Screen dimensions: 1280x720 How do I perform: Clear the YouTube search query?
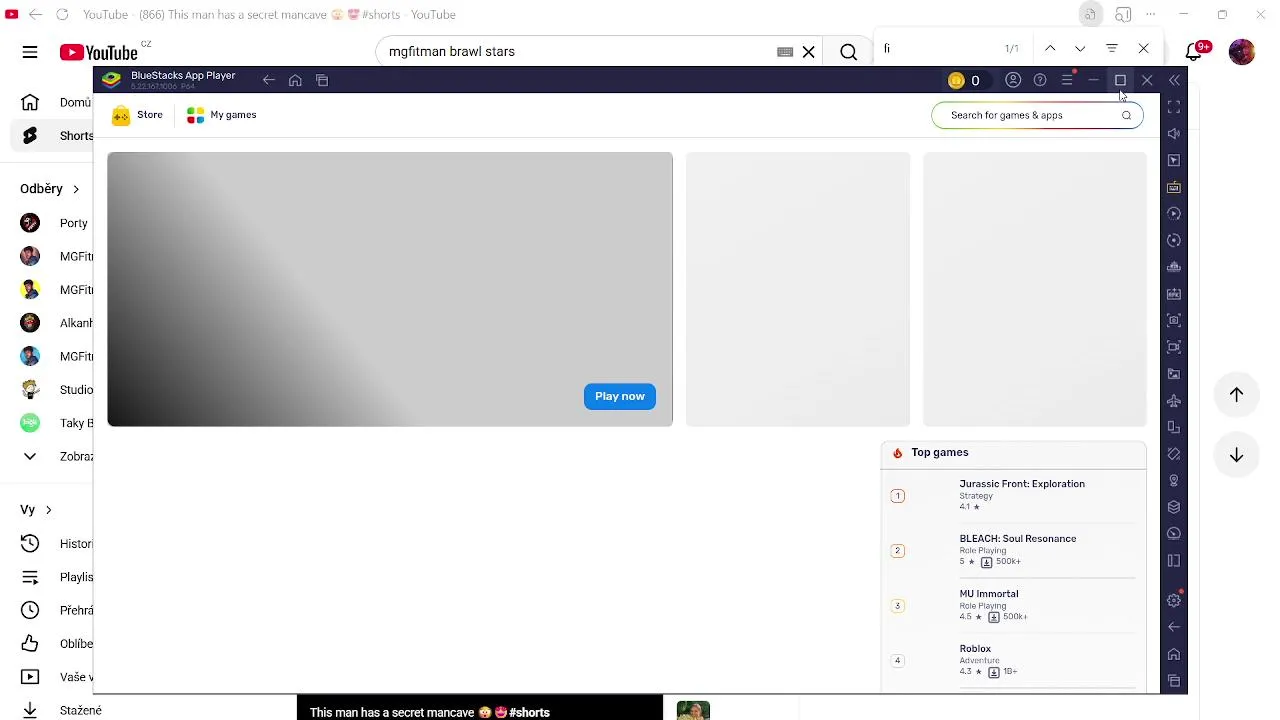pos(808,51)
